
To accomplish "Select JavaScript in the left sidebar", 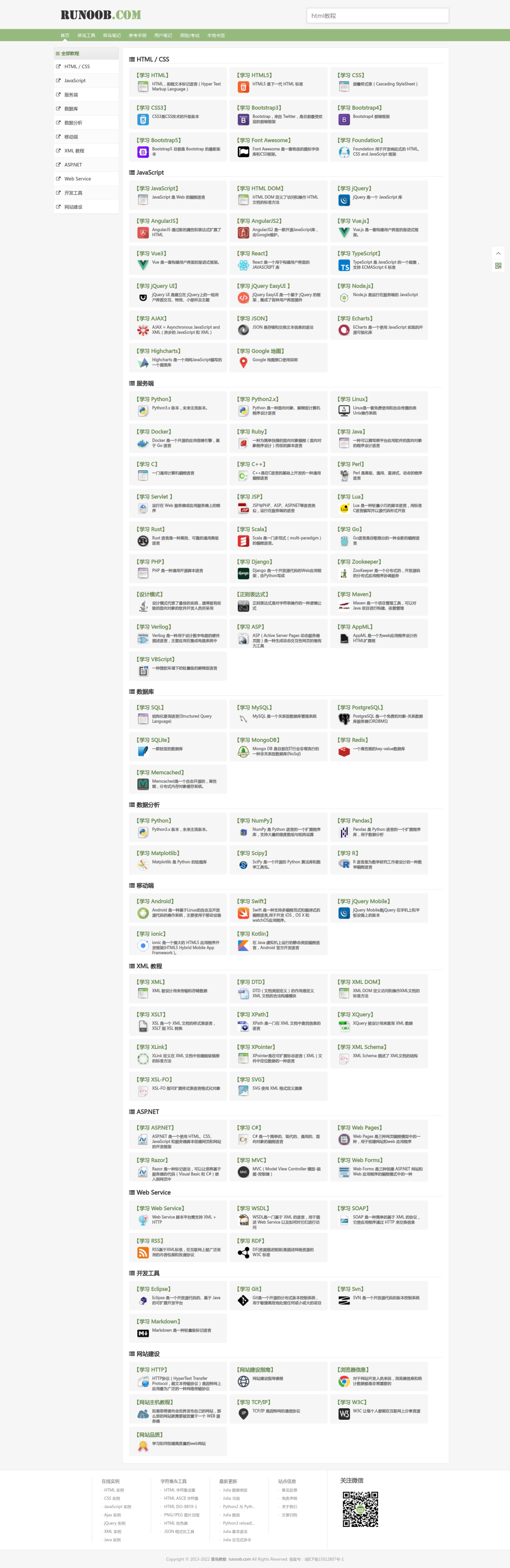I will point(86,80).
